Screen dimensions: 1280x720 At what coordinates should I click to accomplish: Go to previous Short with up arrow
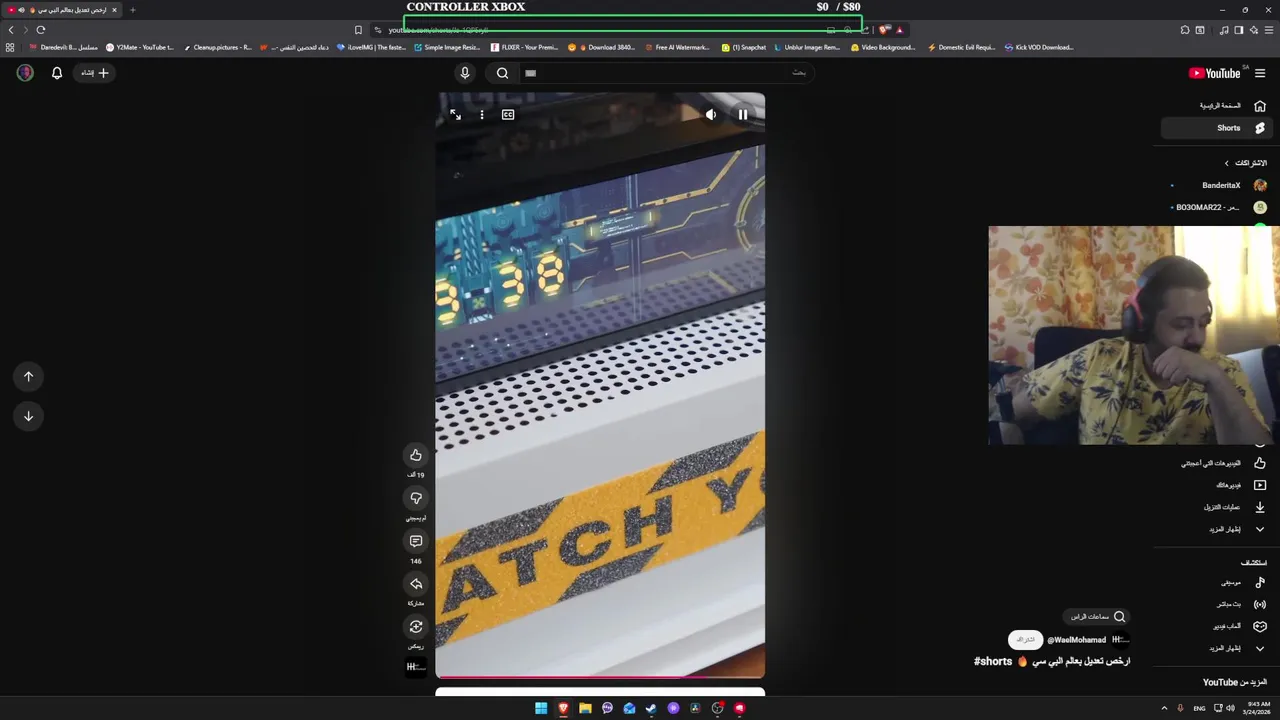[x=28, y=376]
